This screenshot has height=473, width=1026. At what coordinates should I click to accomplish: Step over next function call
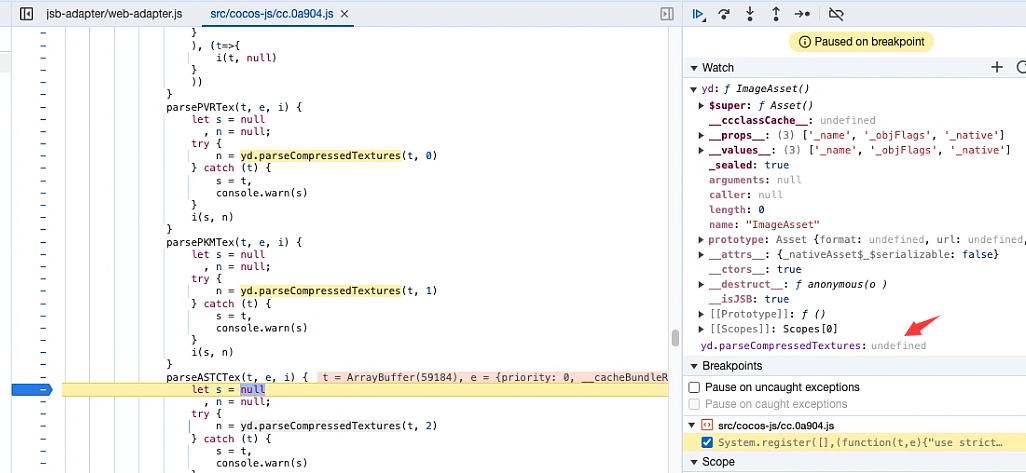(x=724, y=14)
